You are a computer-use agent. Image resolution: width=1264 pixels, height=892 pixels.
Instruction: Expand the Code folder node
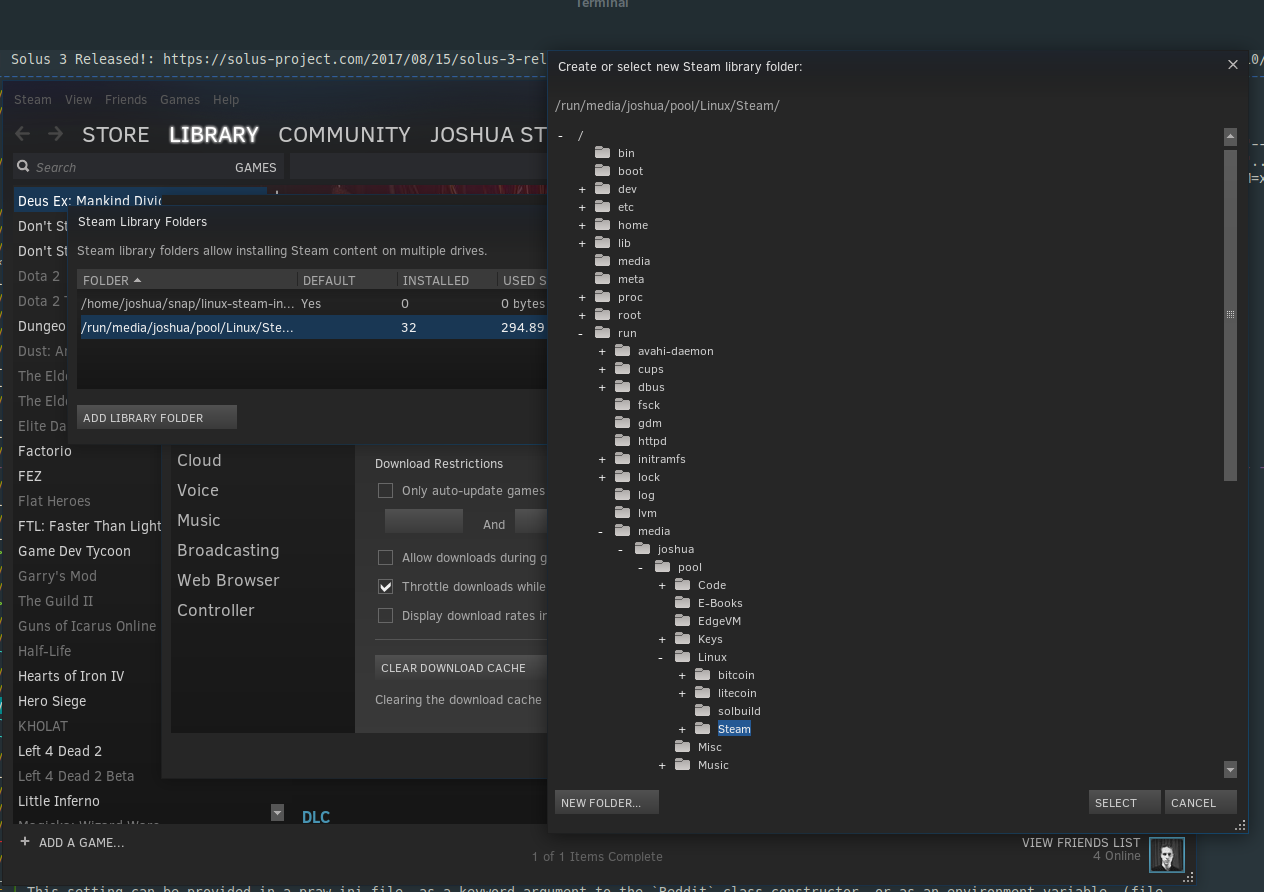pyautogui.click(x=662, y=585)
